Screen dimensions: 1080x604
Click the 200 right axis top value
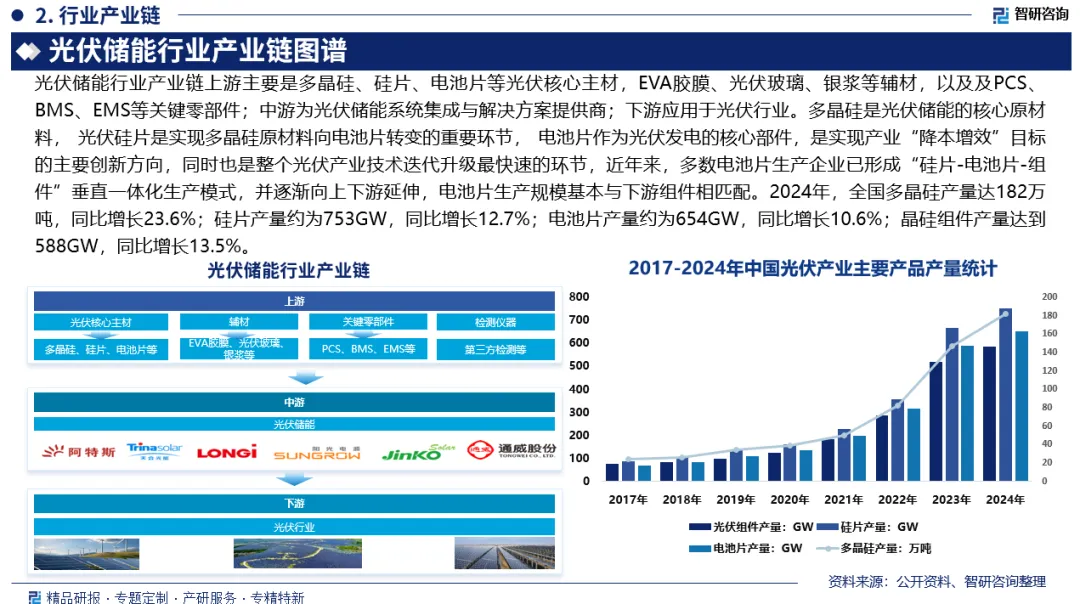pos(1049,297)
